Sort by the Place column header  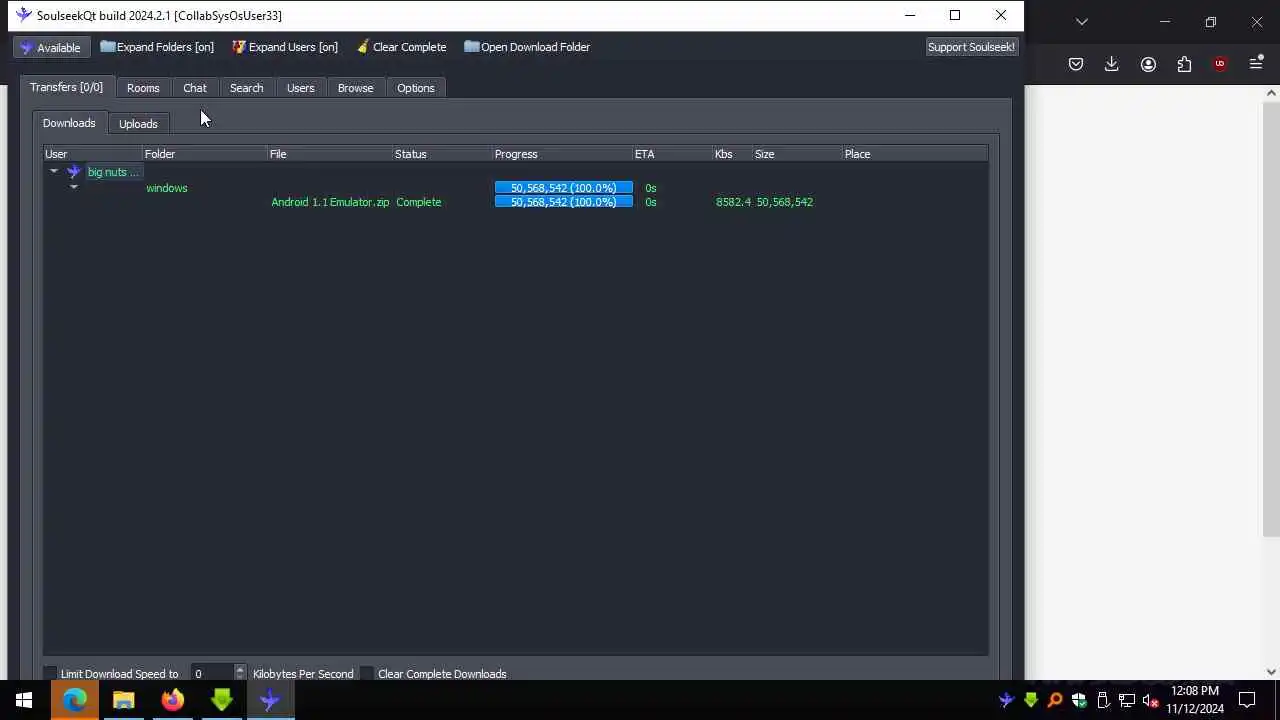(x=915, y=154)
